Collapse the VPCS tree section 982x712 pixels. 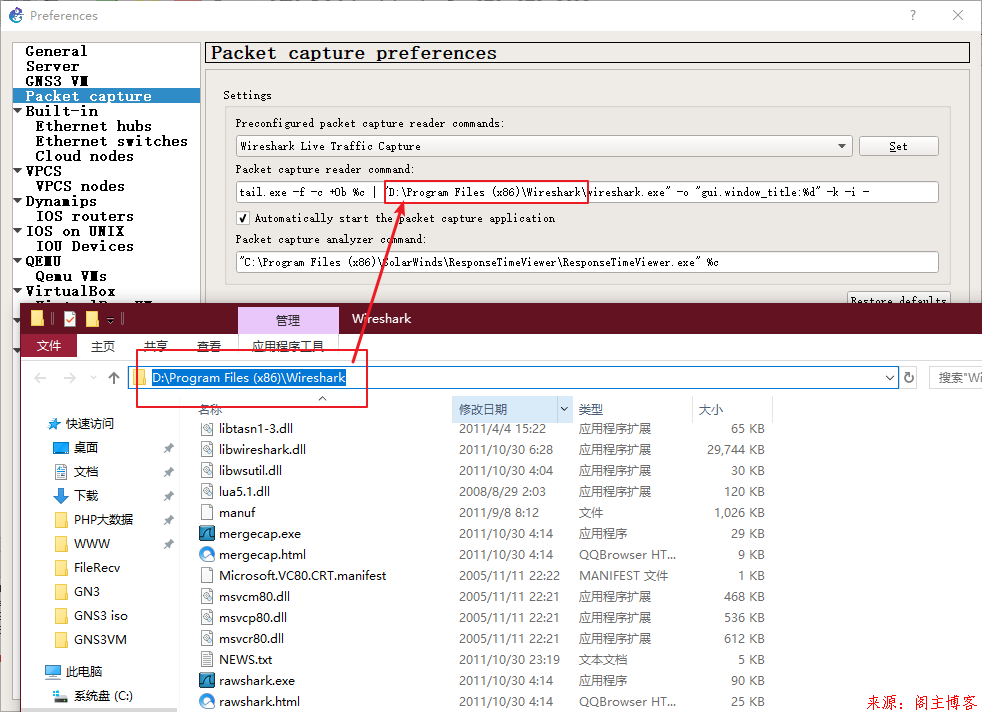click(18, 170)
